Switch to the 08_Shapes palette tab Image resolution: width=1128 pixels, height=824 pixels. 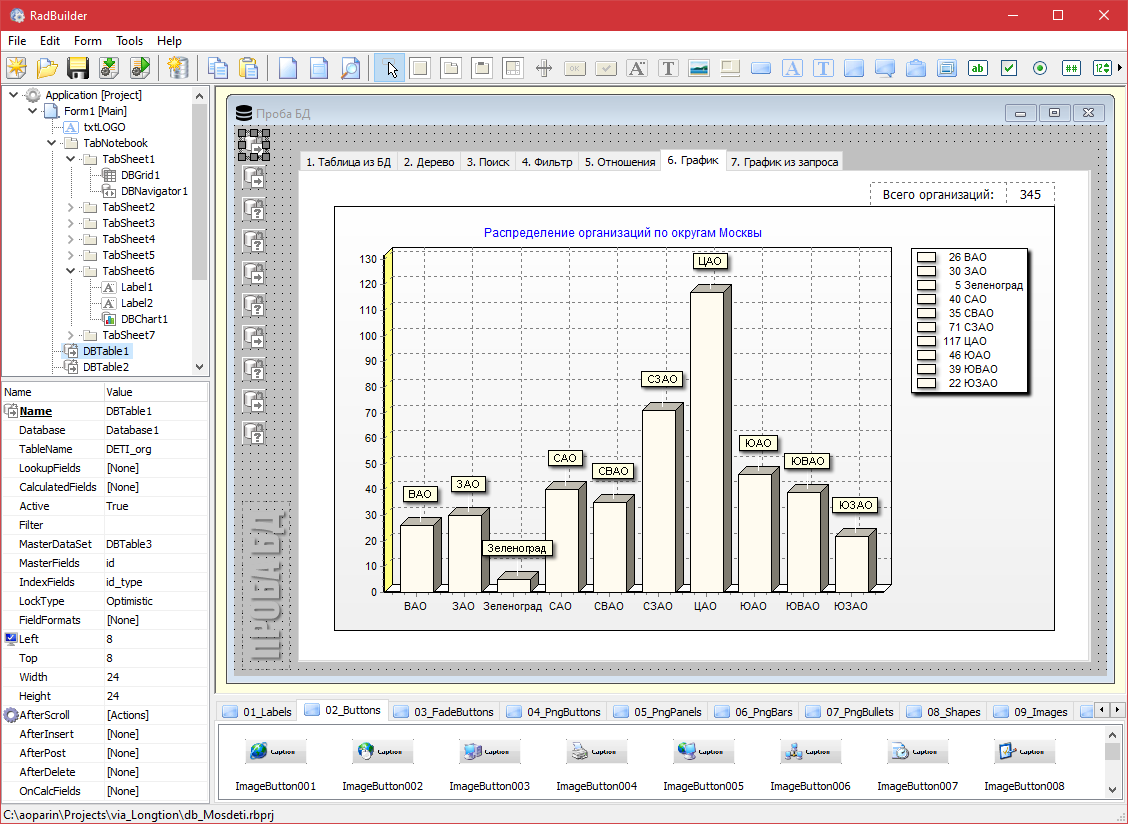click(x=943, y=712)
